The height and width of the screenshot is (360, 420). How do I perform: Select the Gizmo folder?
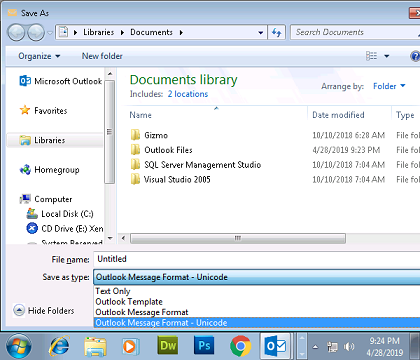click(x=156, y=135)
